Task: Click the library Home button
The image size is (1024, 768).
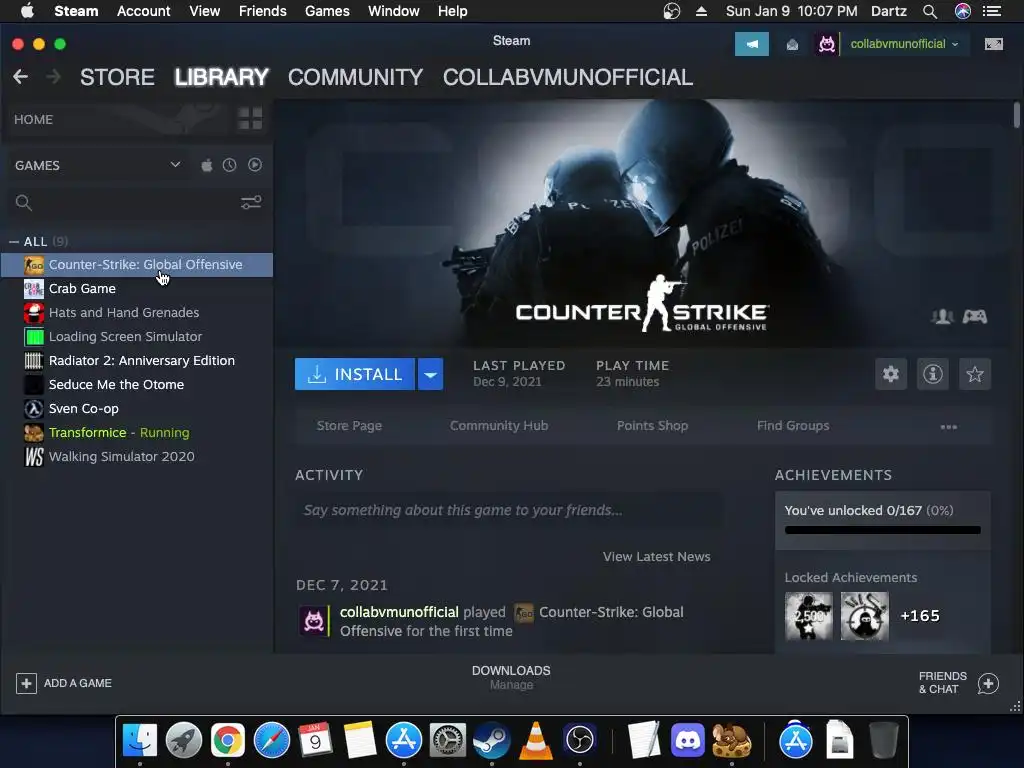Action: 33,120
